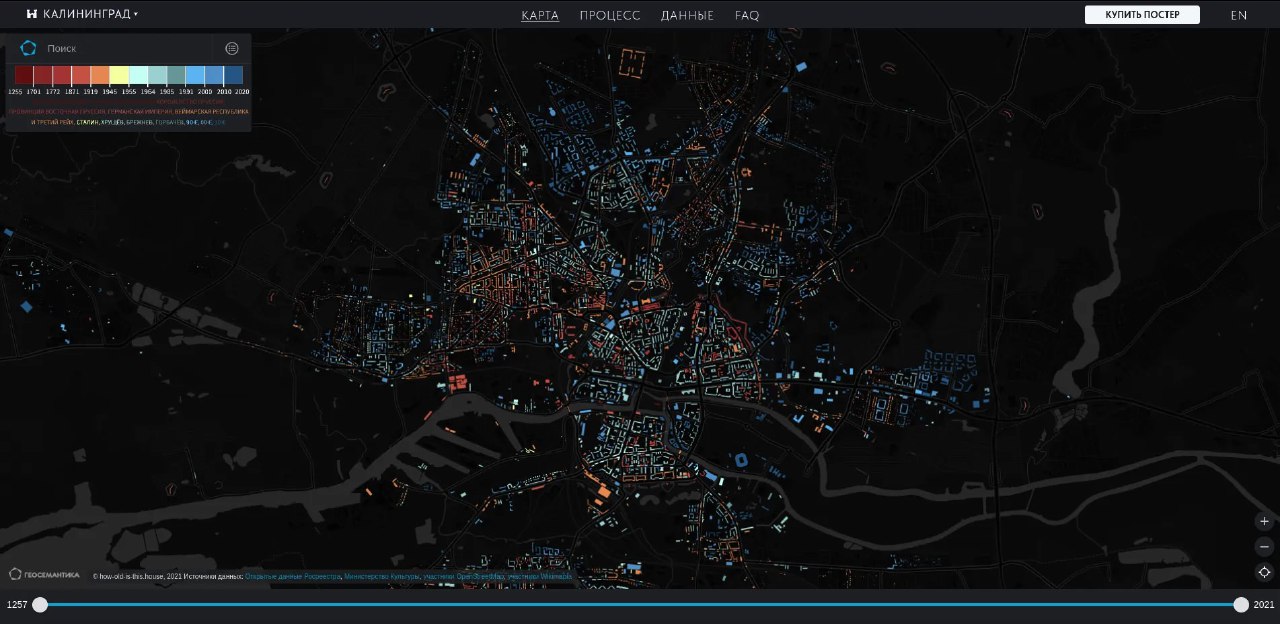This screenshot has width=1280, height=624.
Task: Click the site logo icon beside Калининград
Action: point(32,15)
